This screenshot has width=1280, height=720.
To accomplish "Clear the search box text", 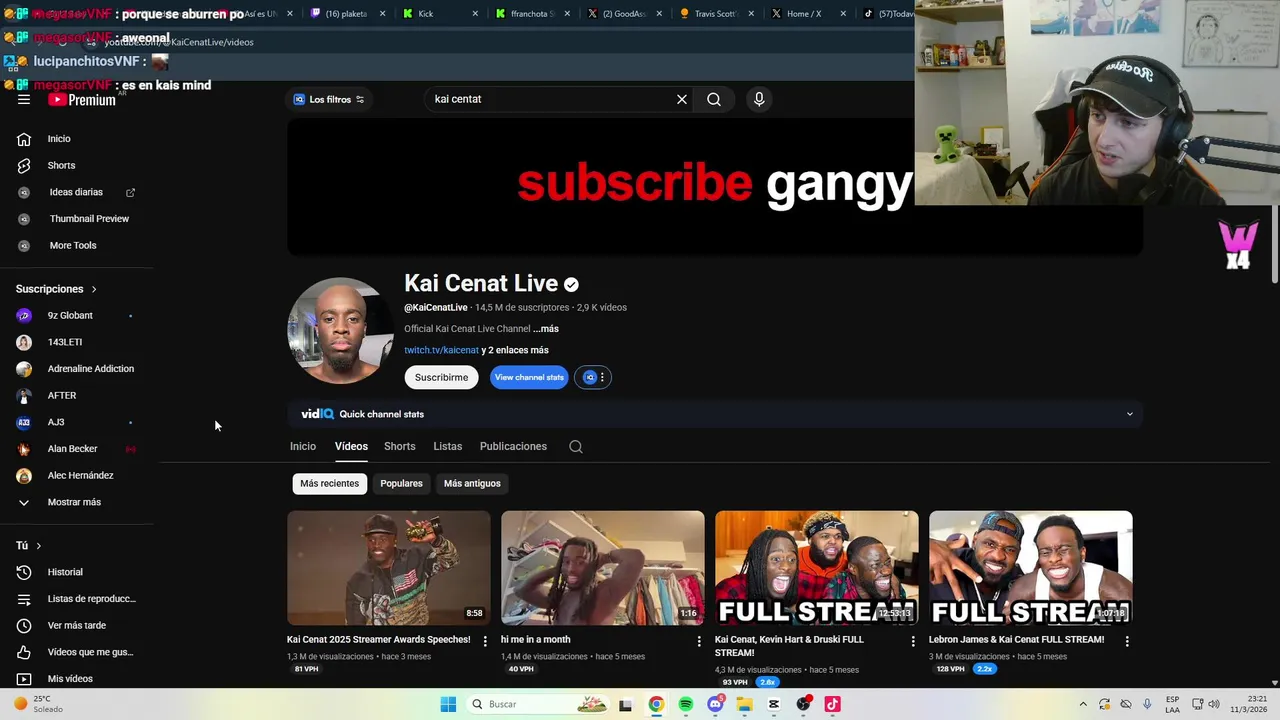I will pos(682,99).
